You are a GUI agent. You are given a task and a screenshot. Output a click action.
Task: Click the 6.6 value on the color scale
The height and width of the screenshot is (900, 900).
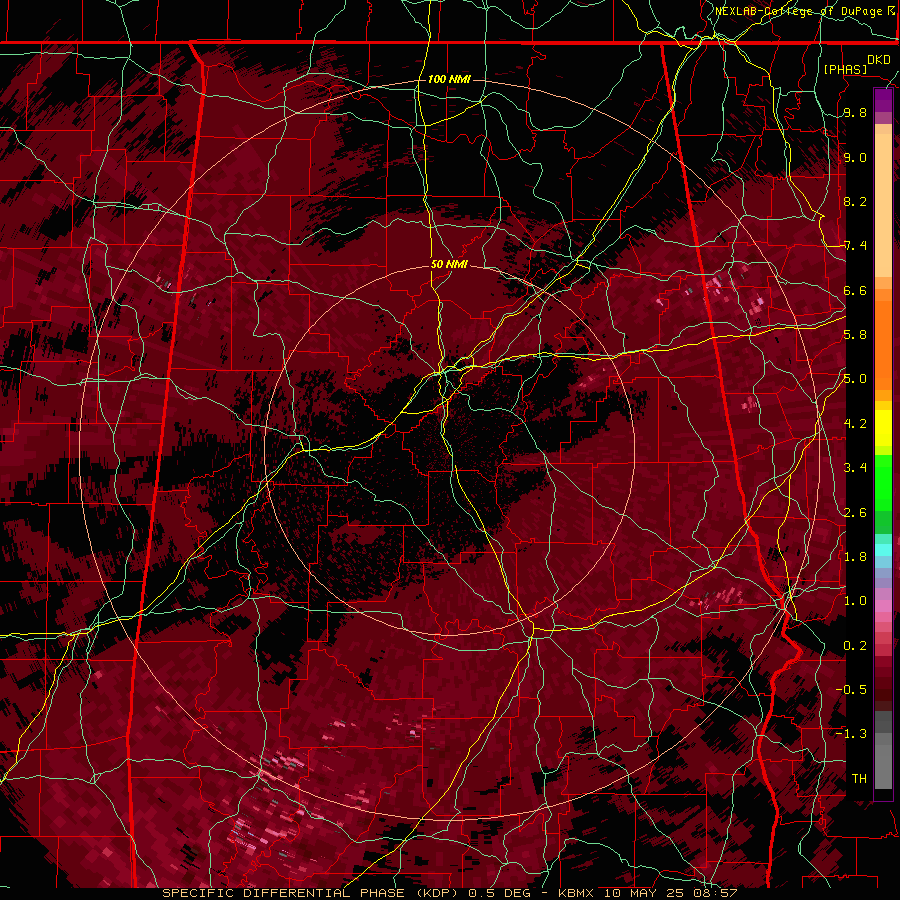pos(855,290)
